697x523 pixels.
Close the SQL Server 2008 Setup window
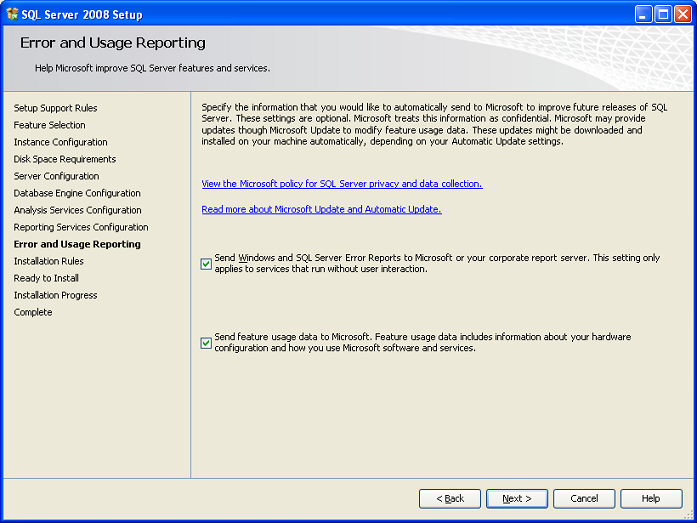683,14
